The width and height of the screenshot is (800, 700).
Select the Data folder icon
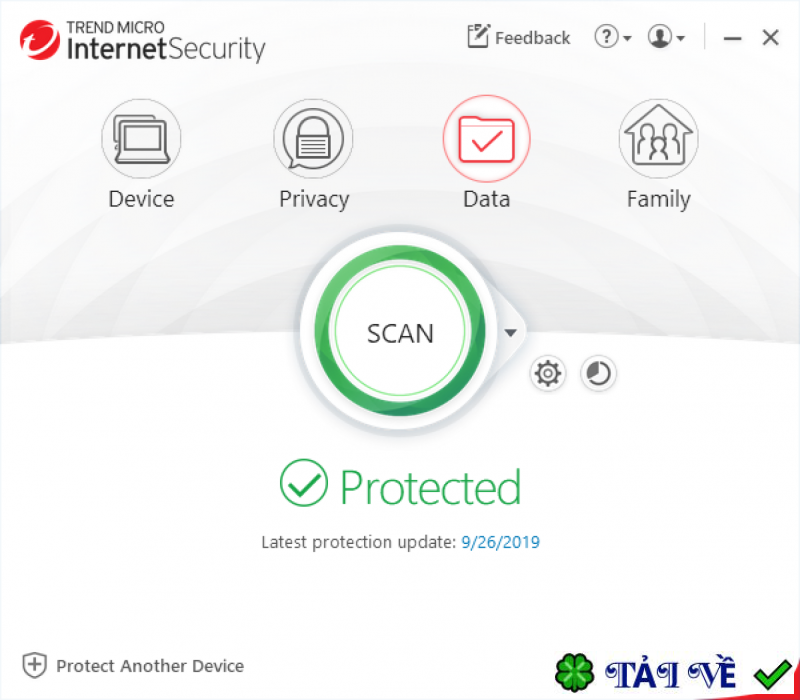click(486, 138)
